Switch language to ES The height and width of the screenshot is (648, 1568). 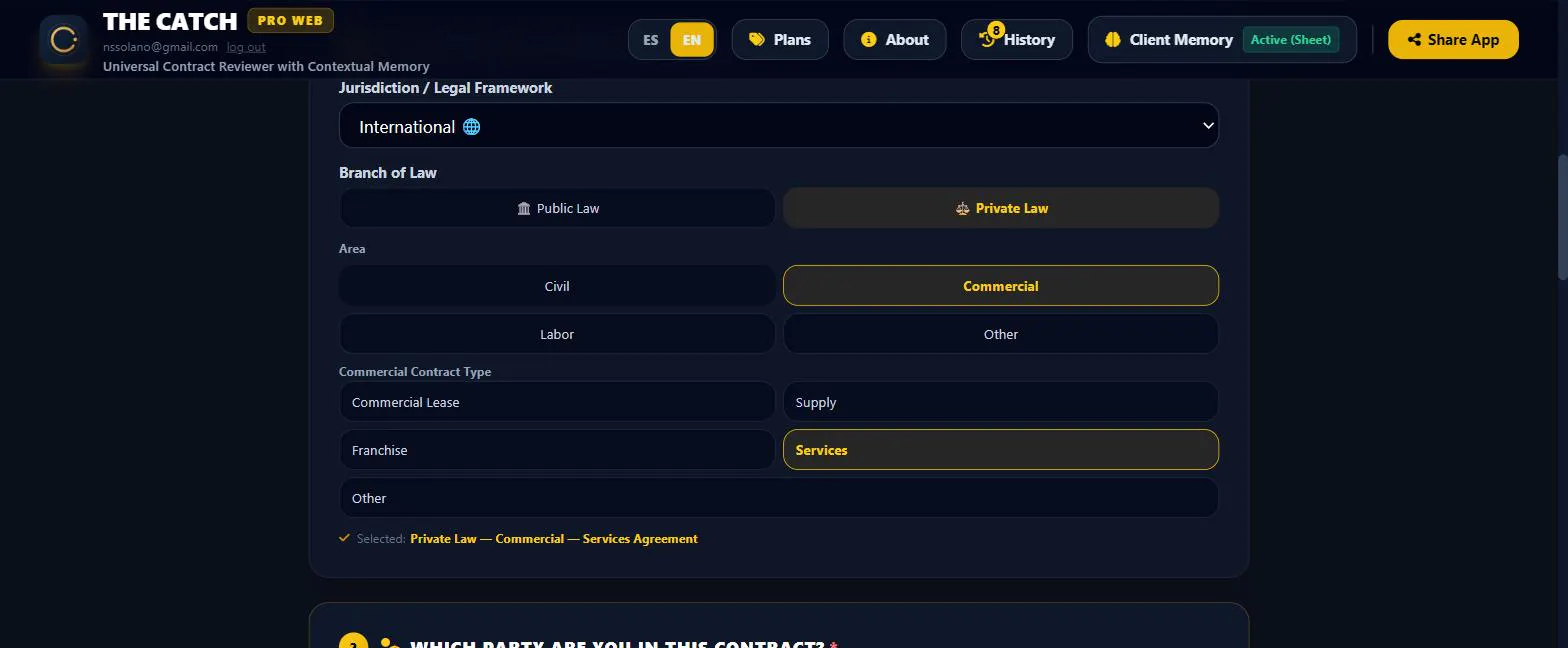[651, 40]
